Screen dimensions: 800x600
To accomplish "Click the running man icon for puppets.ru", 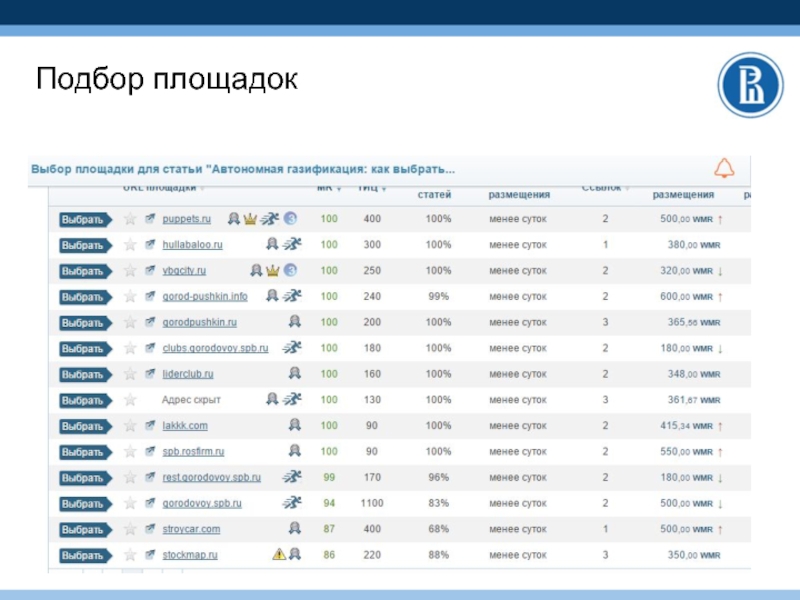I will 270,219.
